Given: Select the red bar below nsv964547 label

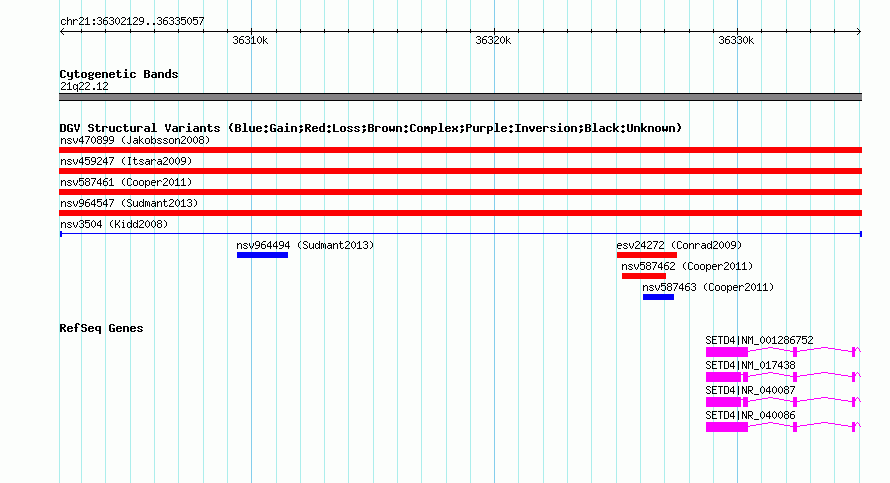Looking at the screenshot, I should [x=460, y=213].
